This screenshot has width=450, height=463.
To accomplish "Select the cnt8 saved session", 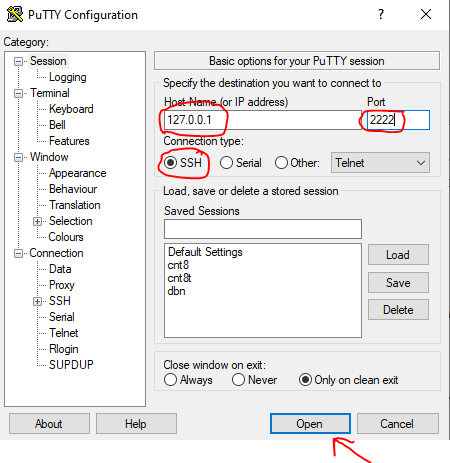I will tap(178, 265).
